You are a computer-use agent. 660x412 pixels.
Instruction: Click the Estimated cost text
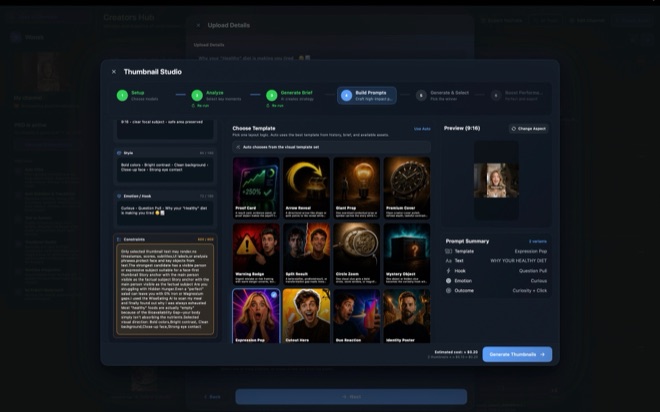point(456,352)
